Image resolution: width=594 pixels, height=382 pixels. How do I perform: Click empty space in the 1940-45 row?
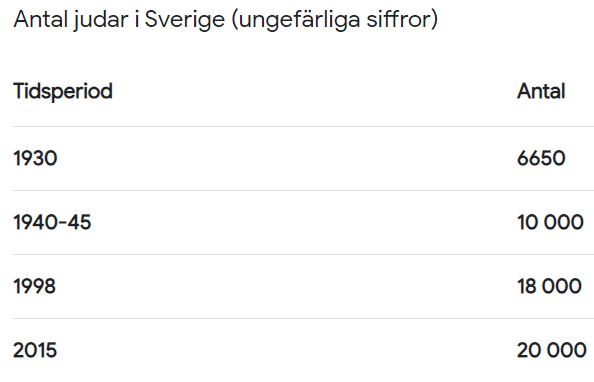pos(284,222)
